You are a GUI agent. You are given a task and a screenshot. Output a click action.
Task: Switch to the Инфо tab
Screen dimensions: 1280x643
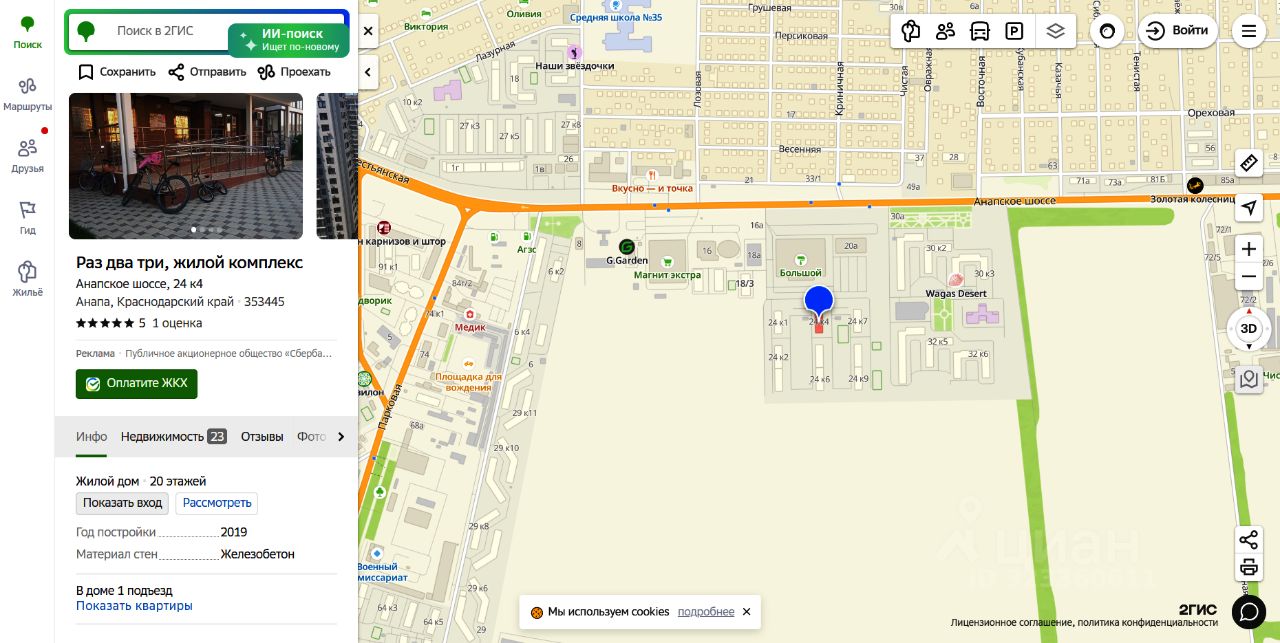[x=92, y=437]
